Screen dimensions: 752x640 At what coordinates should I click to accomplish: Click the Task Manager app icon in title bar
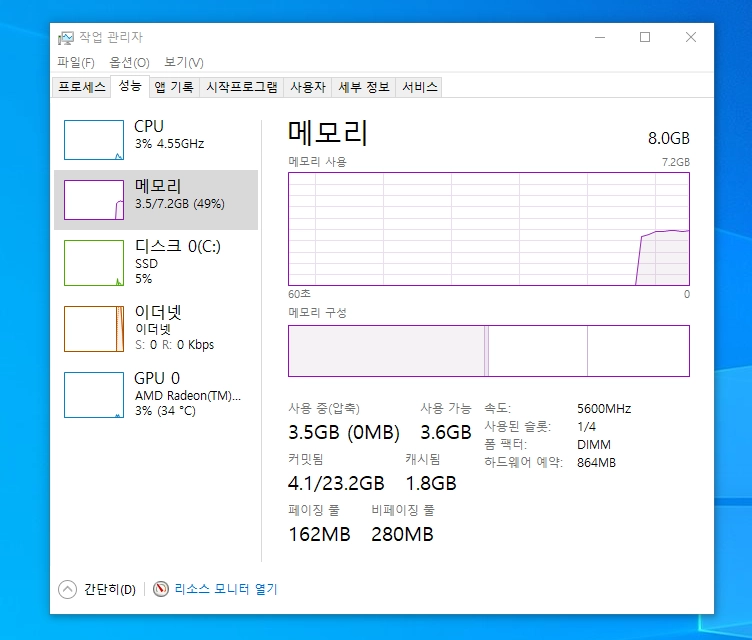coord(66,37)
